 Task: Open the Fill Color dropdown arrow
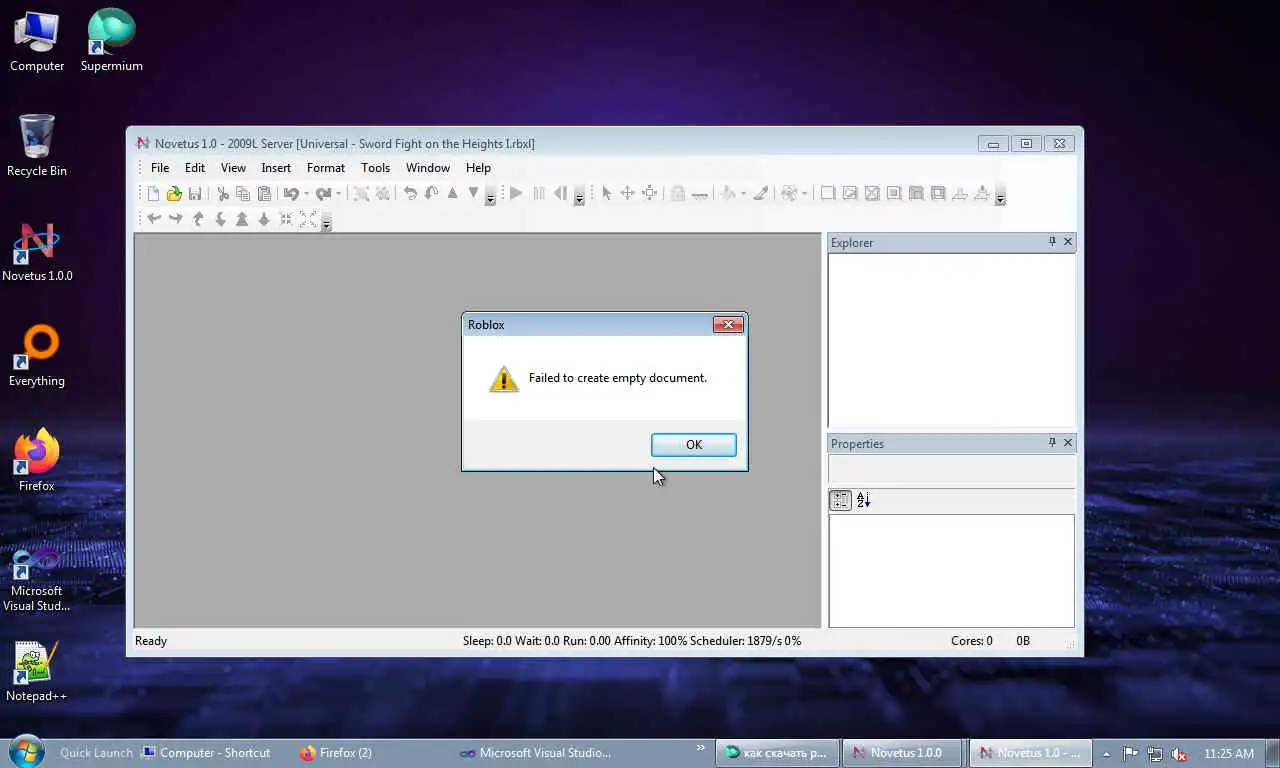(x=743, y=194)
